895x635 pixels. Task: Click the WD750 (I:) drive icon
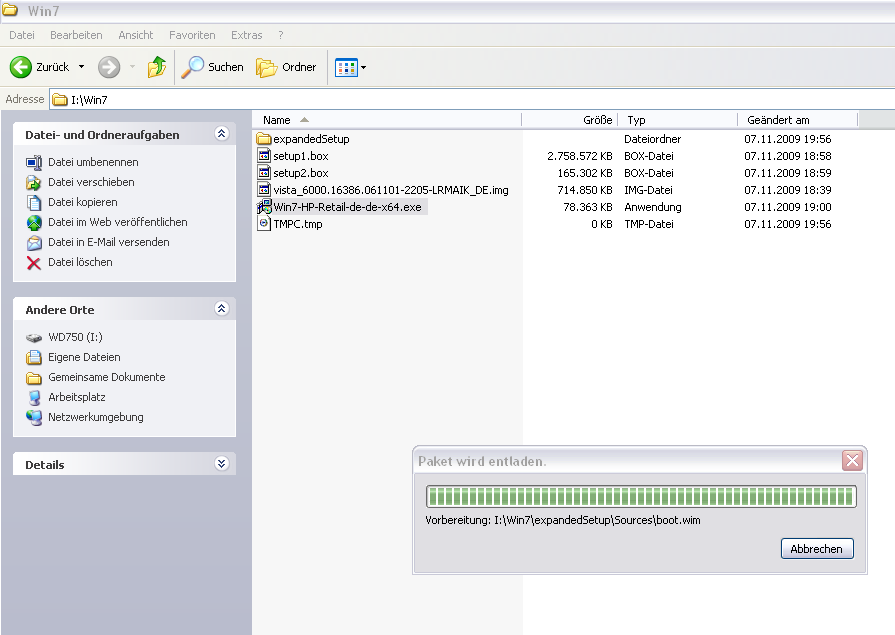(34, 337)
